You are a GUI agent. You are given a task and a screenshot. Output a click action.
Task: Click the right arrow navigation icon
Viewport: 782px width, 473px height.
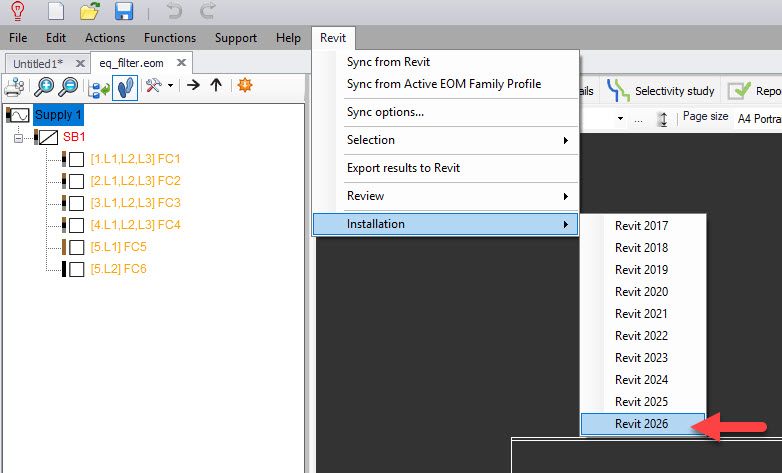[x=193, y=85]
